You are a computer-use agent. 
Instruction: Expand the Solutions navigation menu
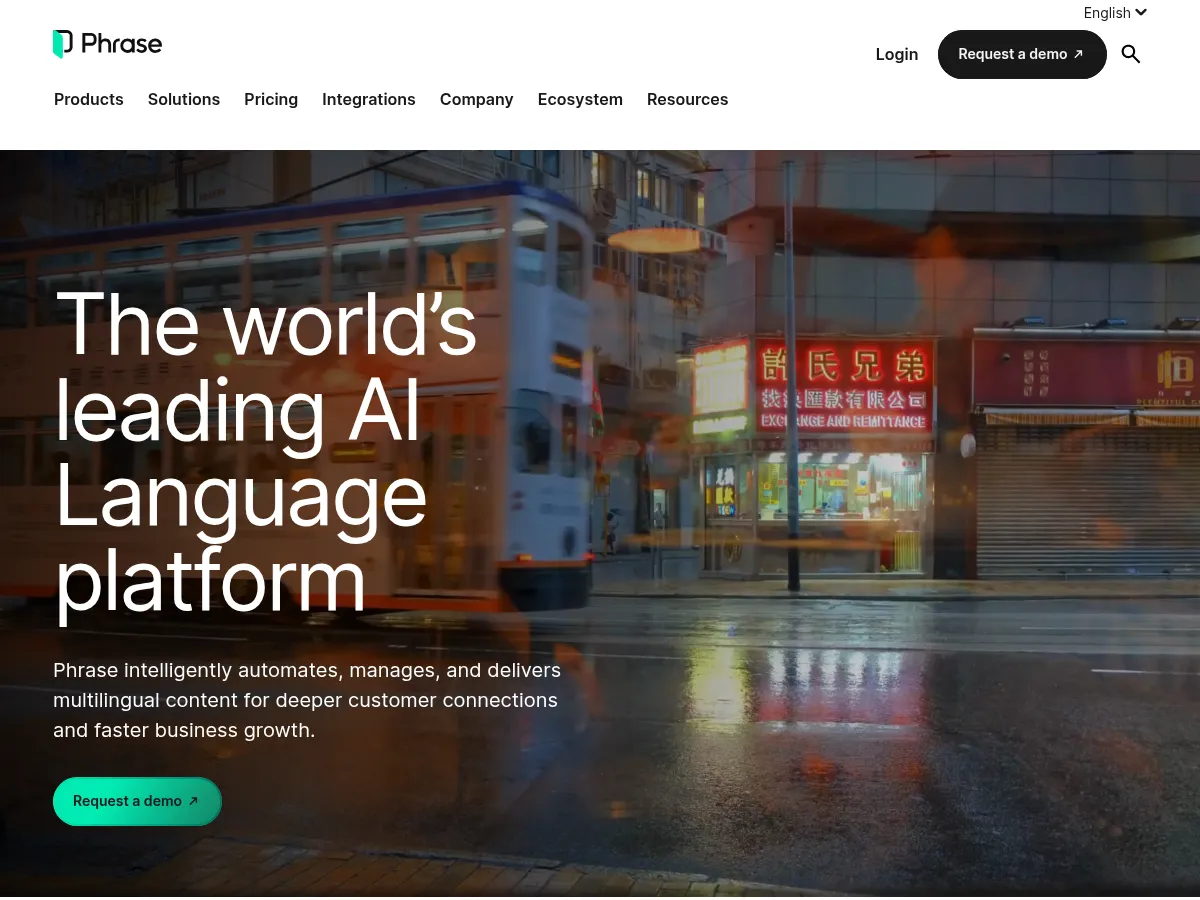pos(184,99)
